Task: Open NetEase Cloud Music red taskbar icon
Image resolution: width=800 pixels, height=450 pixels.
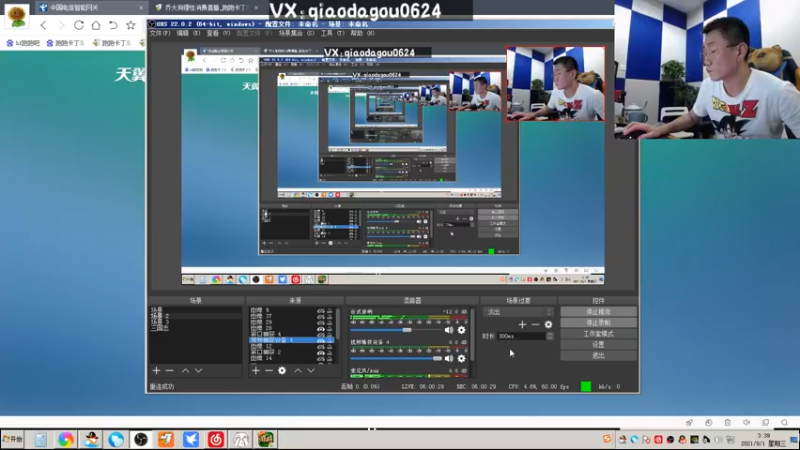Action: point(216,439)
